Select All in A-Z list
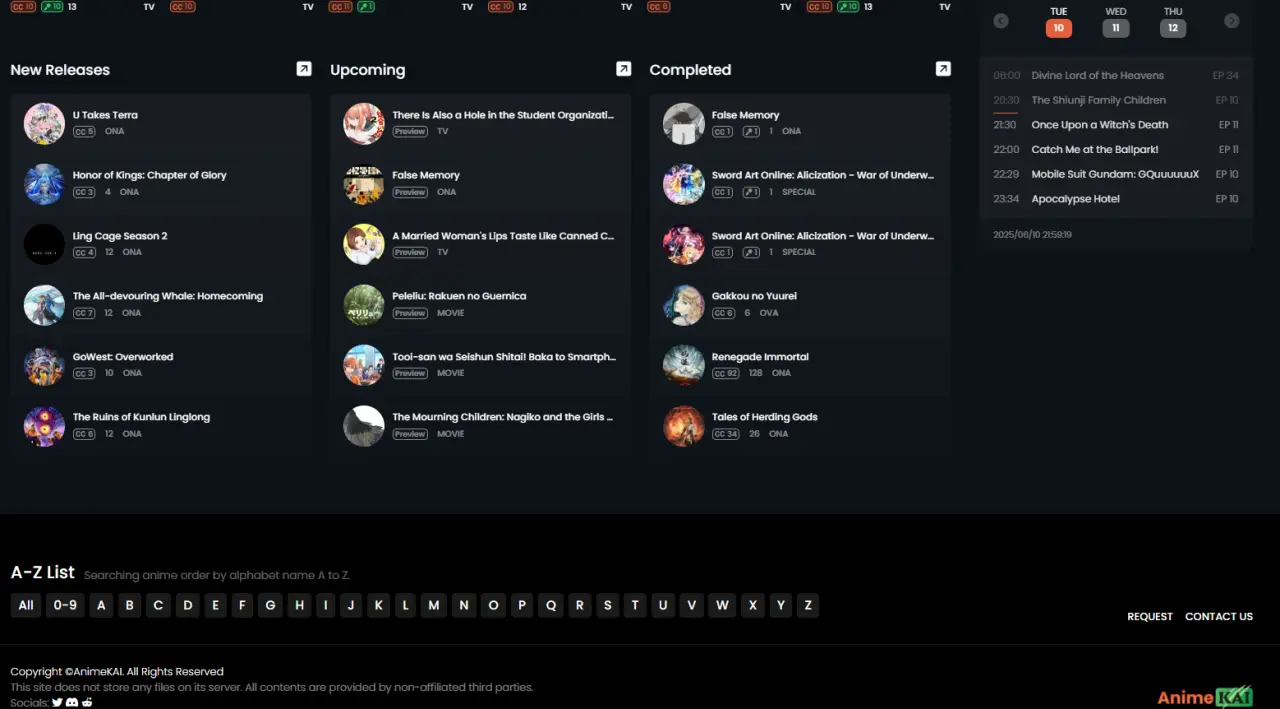This screenshot has width=1280, height=709. click(26, 605)
